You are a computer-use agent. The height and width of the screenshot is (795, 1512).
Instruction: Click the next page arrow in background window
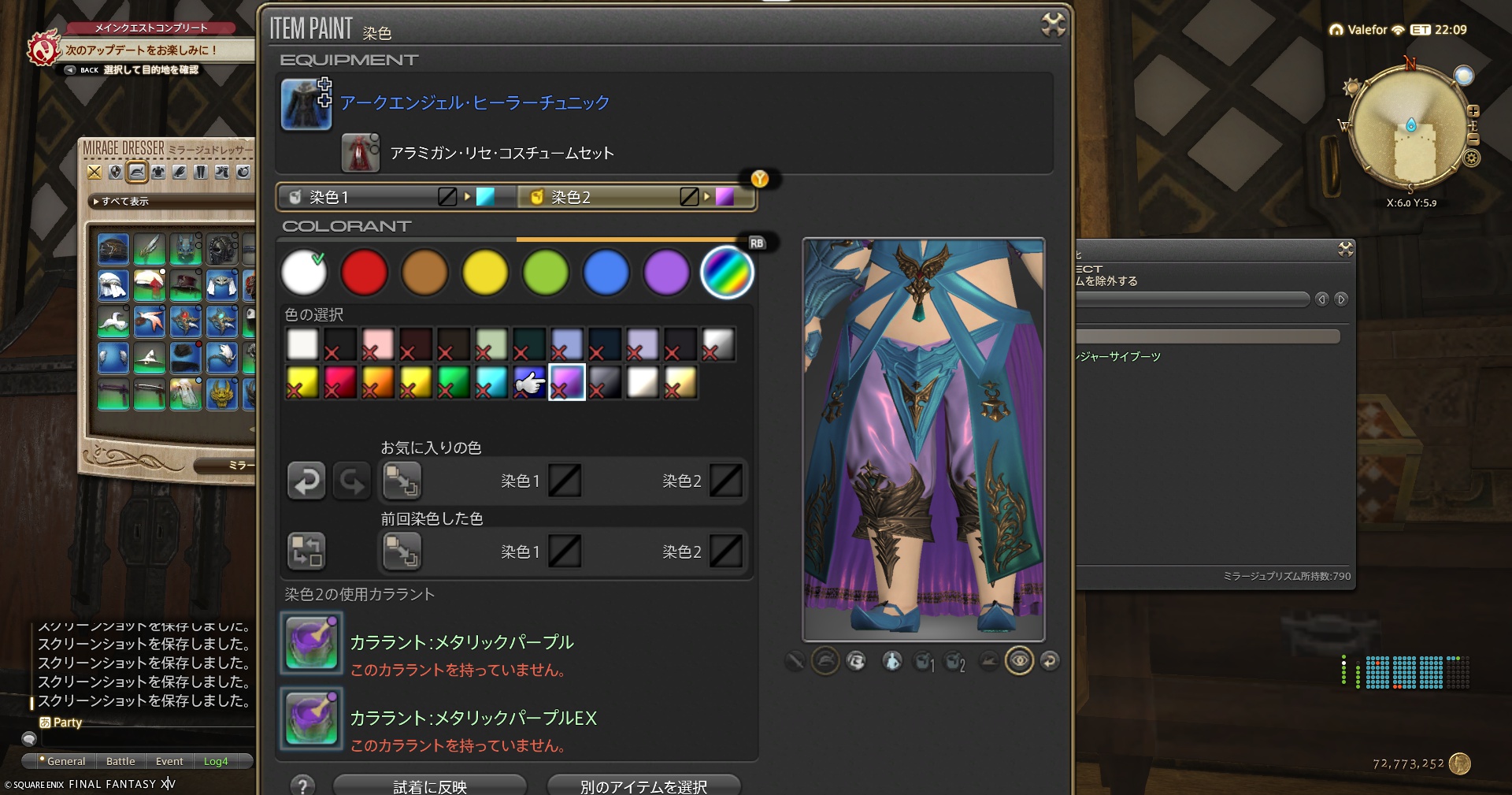1341,299
